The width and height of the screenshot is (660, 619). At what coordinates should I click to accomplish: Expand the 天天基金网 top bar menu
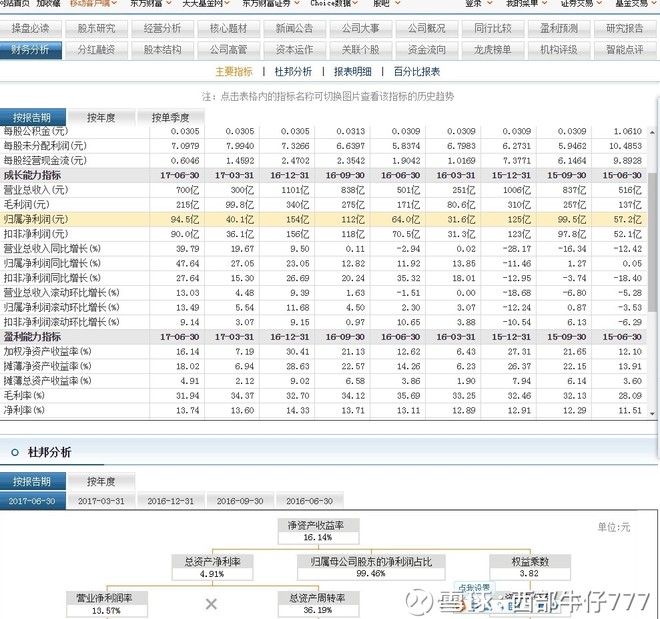click(206, 3)
